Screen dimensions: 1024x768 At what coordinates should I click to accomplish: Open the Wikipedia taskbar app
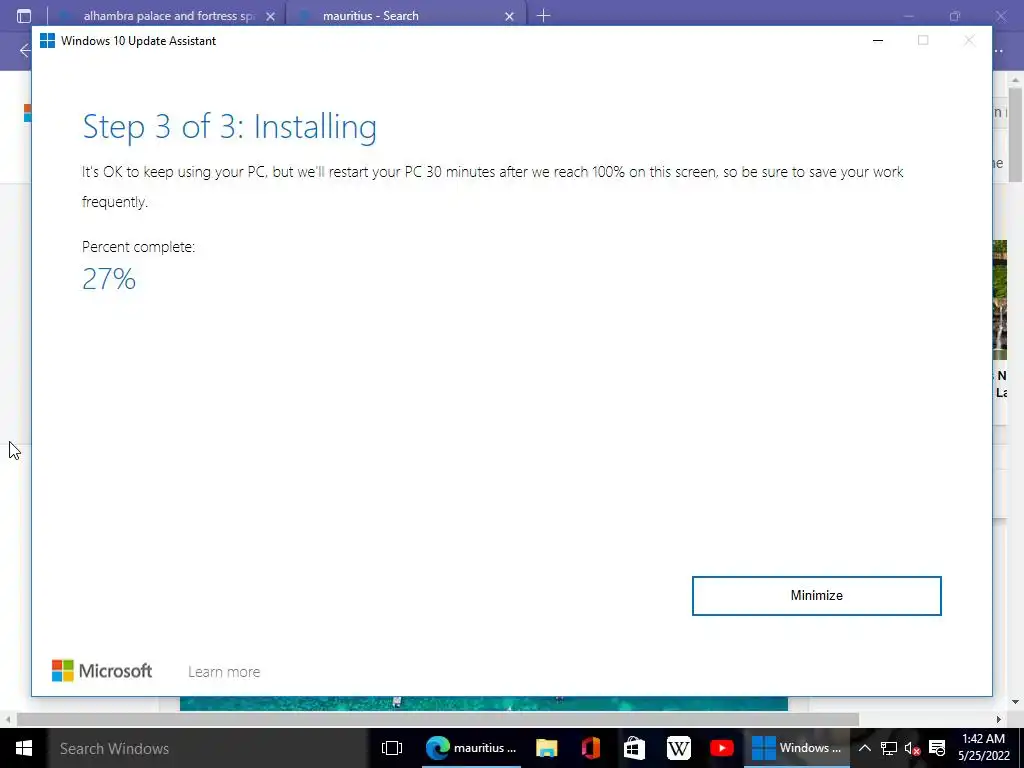point(679,748)
